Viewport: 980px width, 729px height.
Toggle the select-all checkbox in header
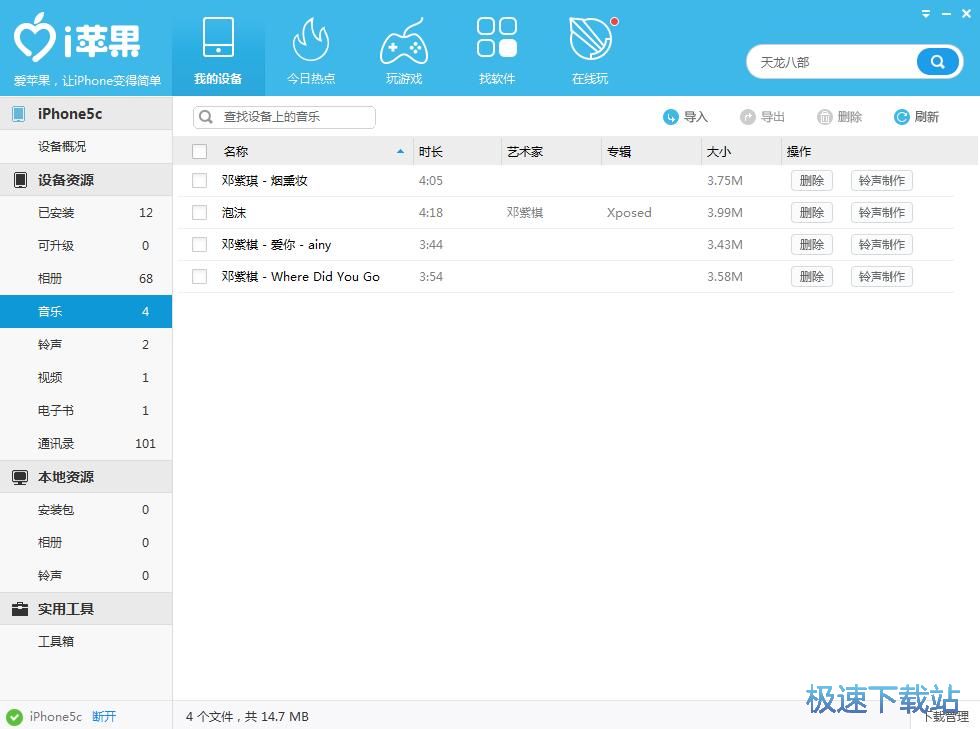tap(199, 151)
